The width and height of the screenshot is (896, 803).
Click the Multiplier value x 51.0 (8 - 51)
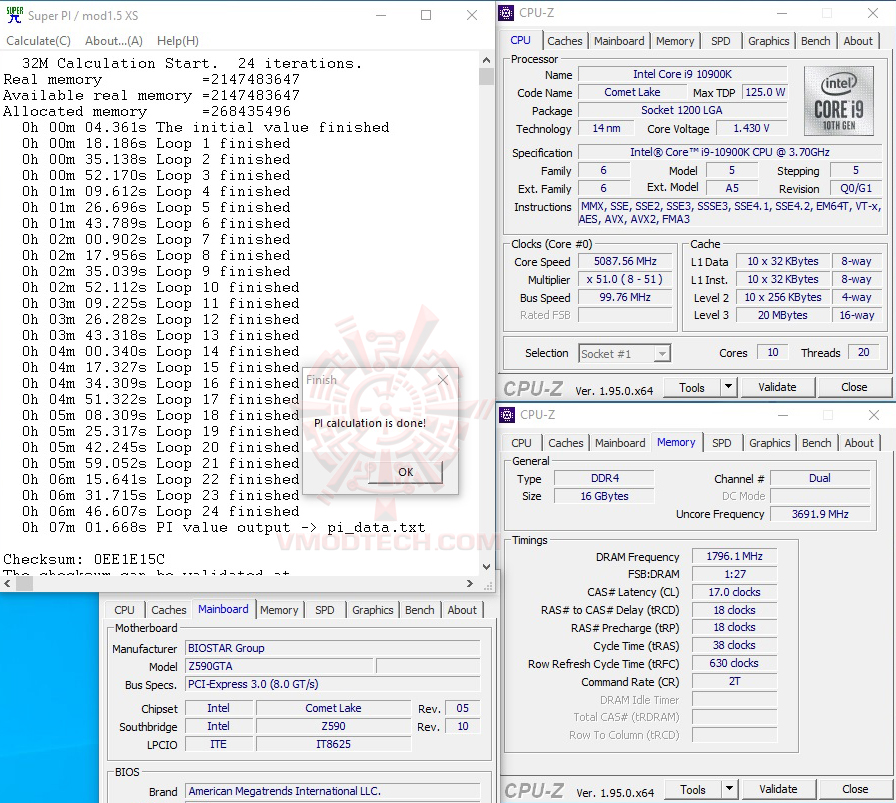(625, 279)
